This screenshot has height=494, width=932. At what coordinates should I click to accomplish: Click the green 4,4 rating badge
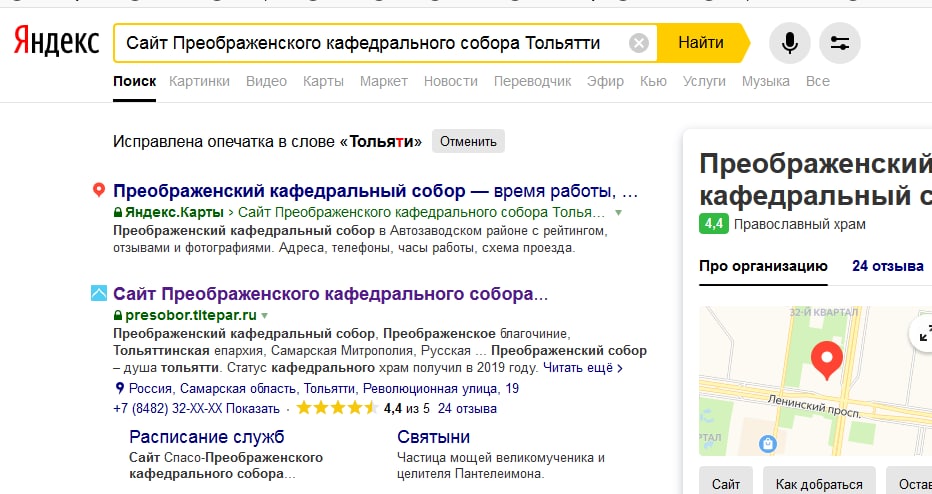pyautogui.click(x=713, y=224)
